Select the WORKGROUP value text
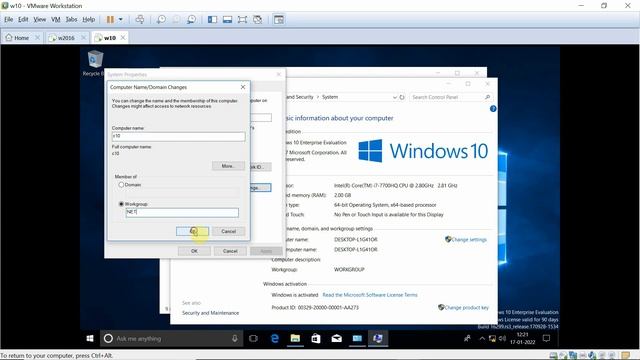This screenshot has height=360, width=640. (349, 269)
